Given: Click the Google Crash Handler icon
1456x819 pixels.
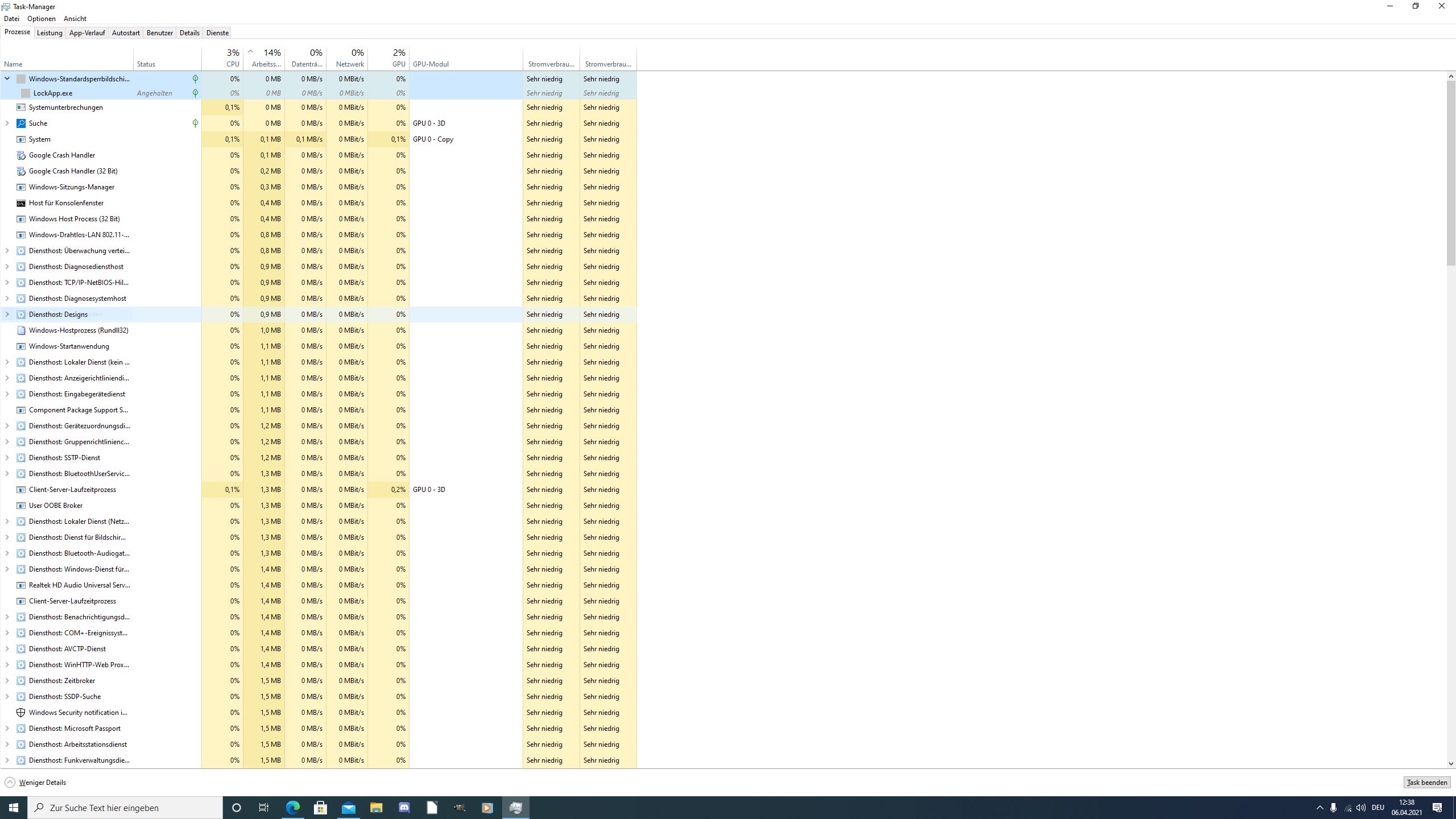Looking at the screenshot, I should [x=21, y=155].
